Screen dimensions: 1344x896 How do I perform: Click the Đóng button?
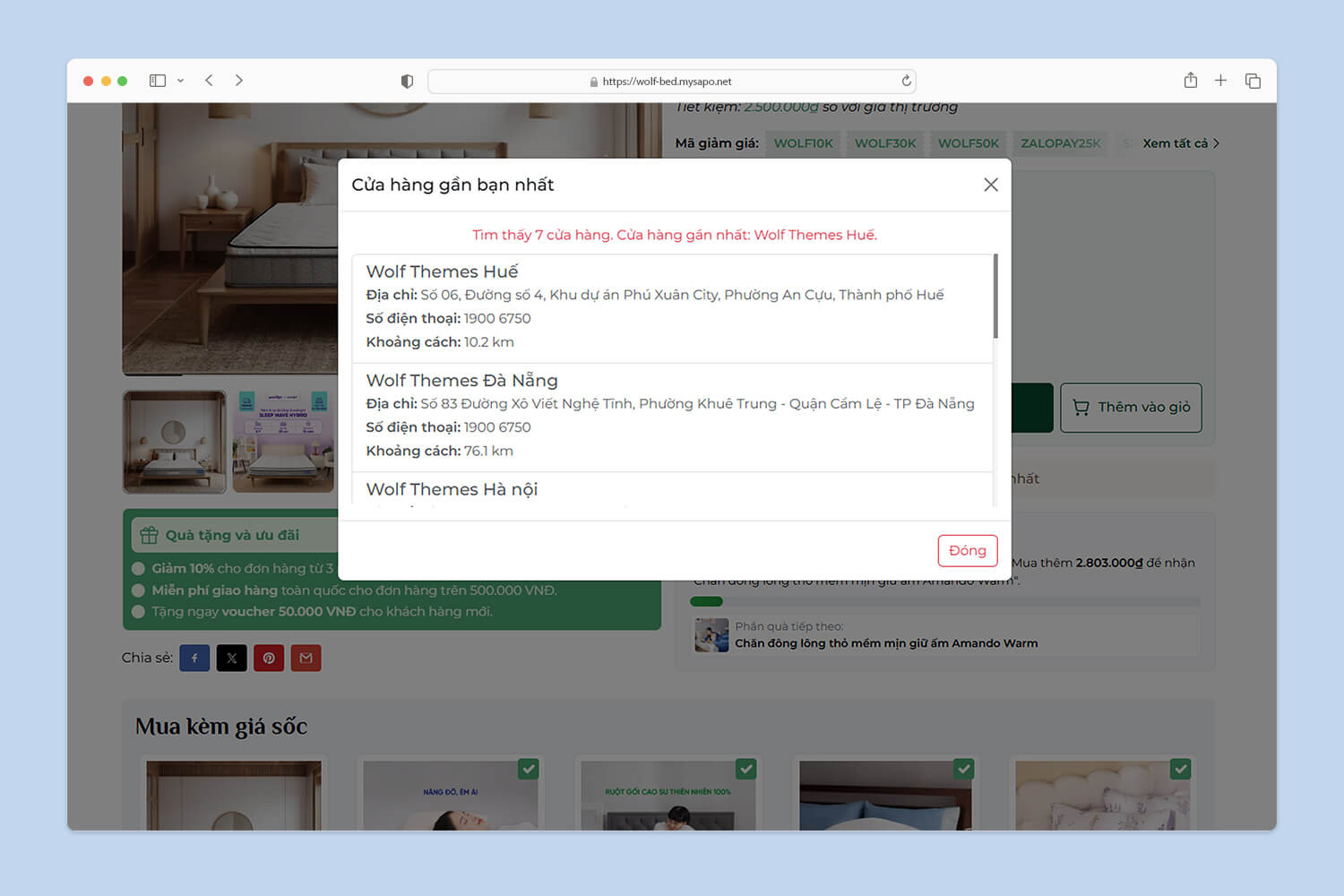pos(968,550)
